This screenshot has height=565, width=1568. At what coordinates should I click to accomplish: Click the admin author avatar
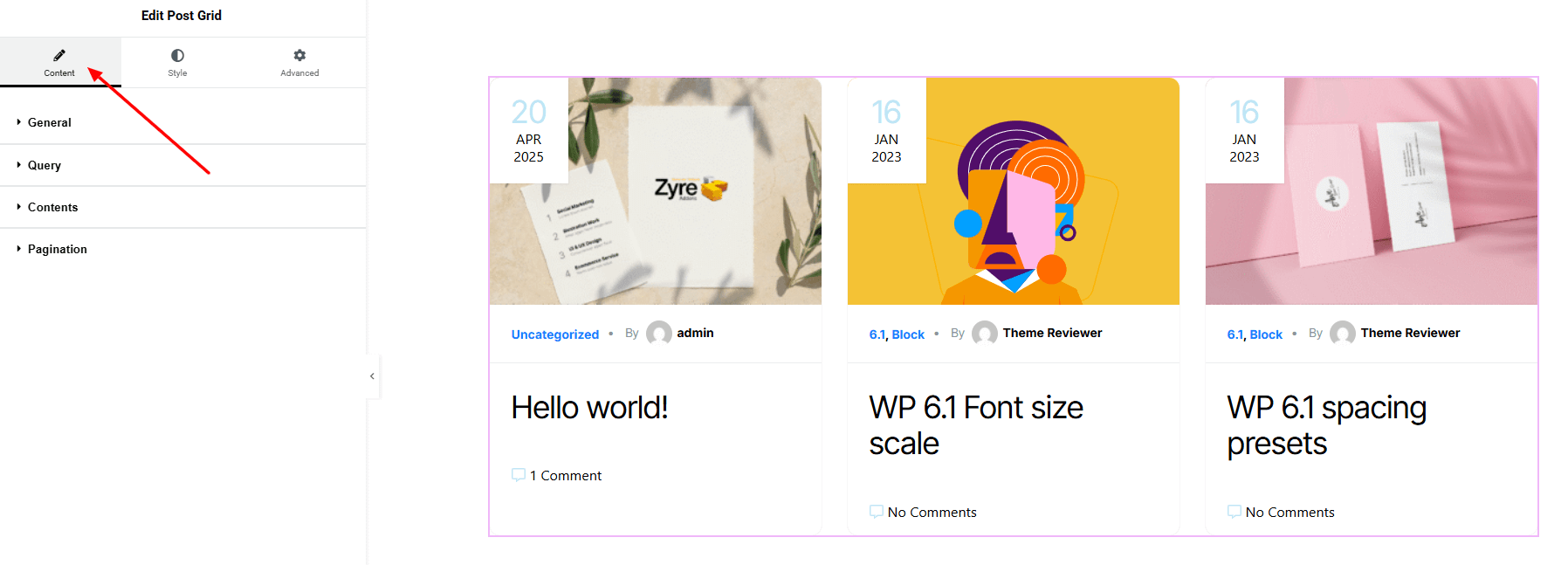click(x=659, y=334)
